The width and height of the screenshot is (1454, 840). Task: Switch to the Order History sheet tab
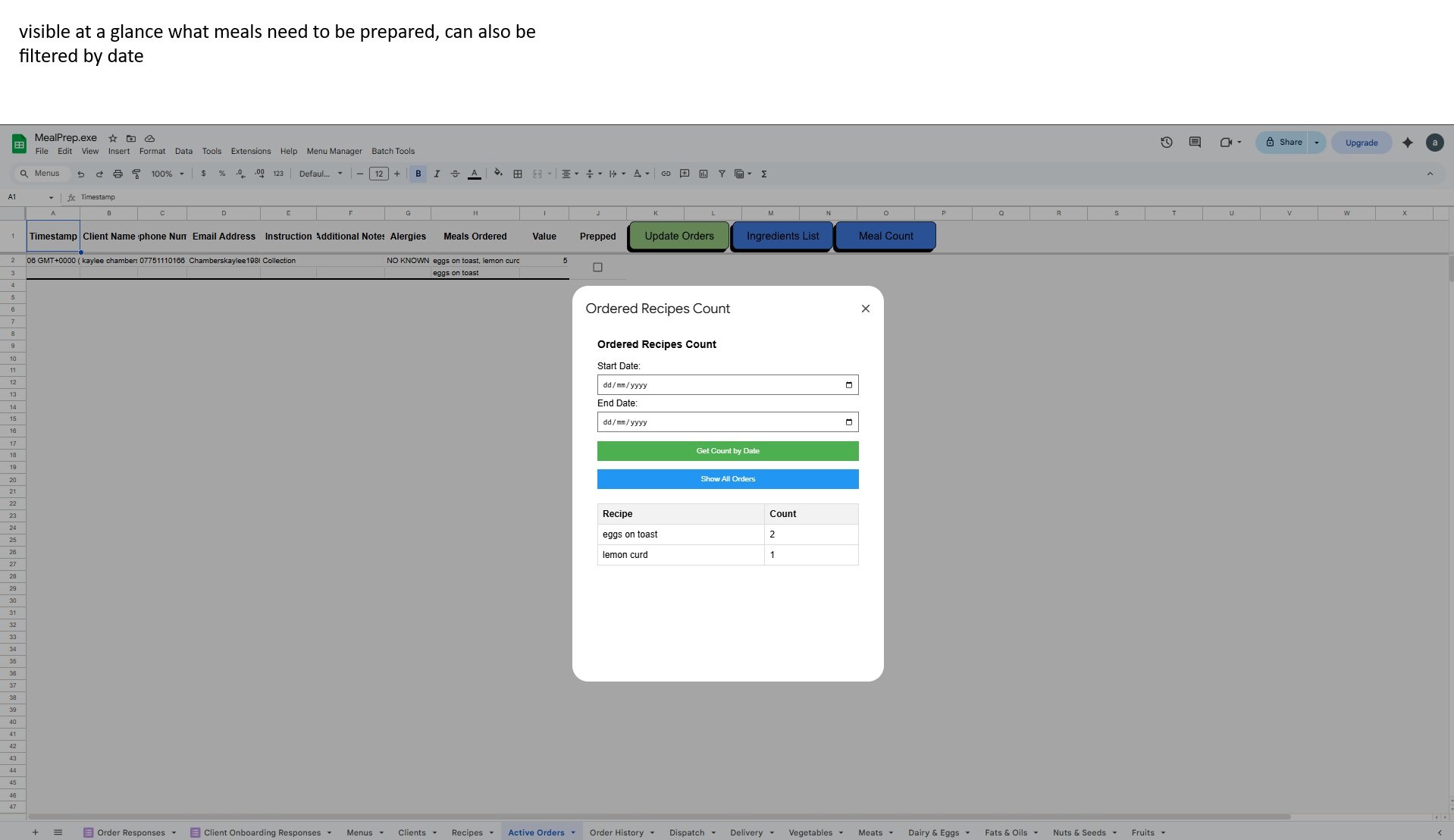(x=616, y=832)
